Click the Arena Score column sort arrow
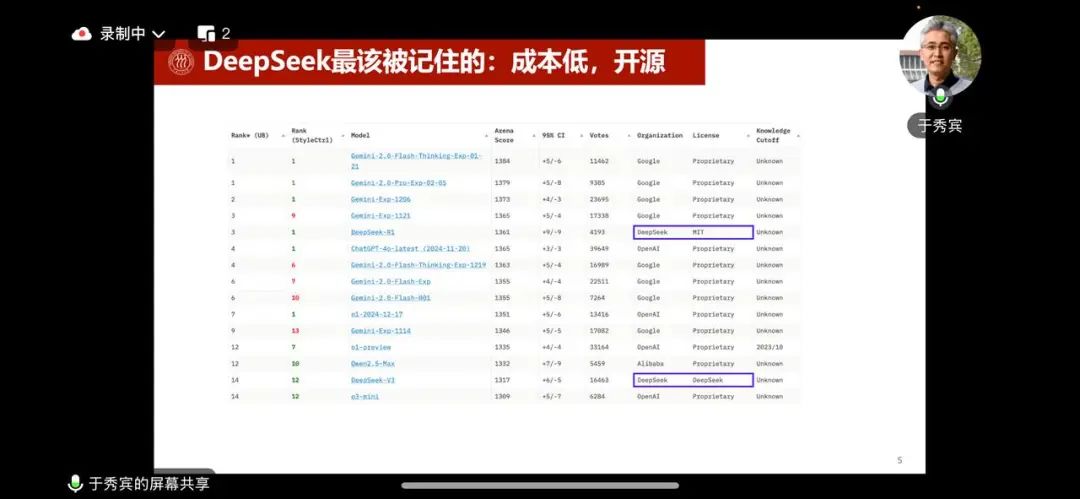Image resolution: width=1080 pixels, height=499 pixels. [534, 136]
